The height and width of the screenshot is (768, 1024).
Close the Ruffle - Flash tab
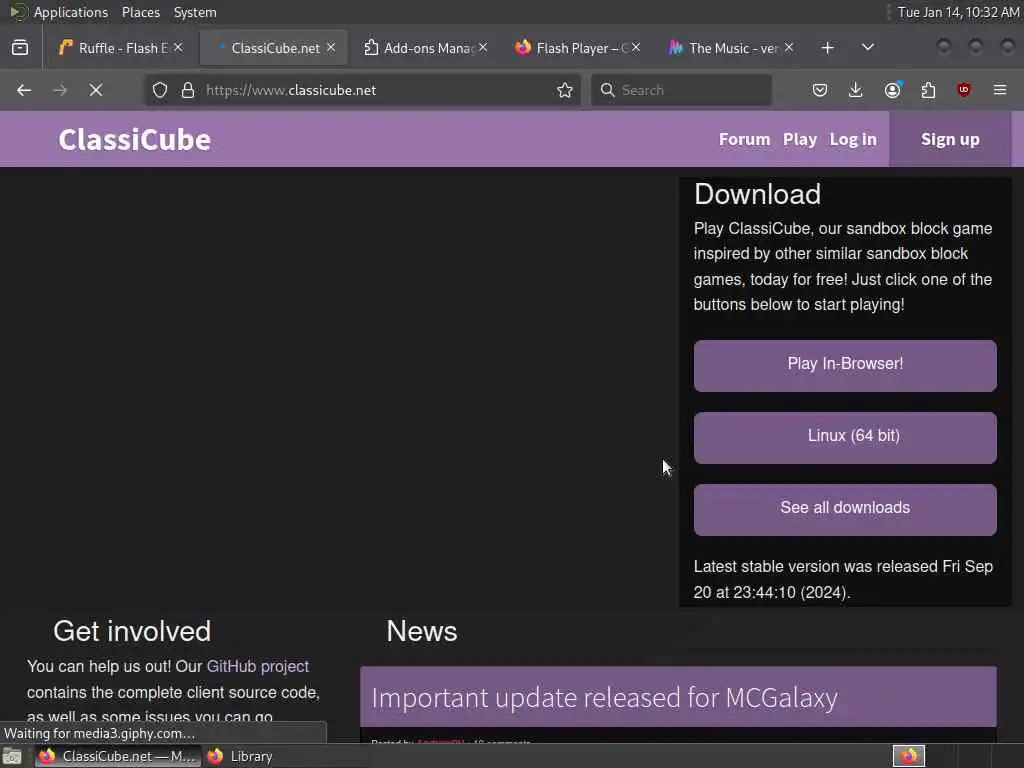pos(178,48)
